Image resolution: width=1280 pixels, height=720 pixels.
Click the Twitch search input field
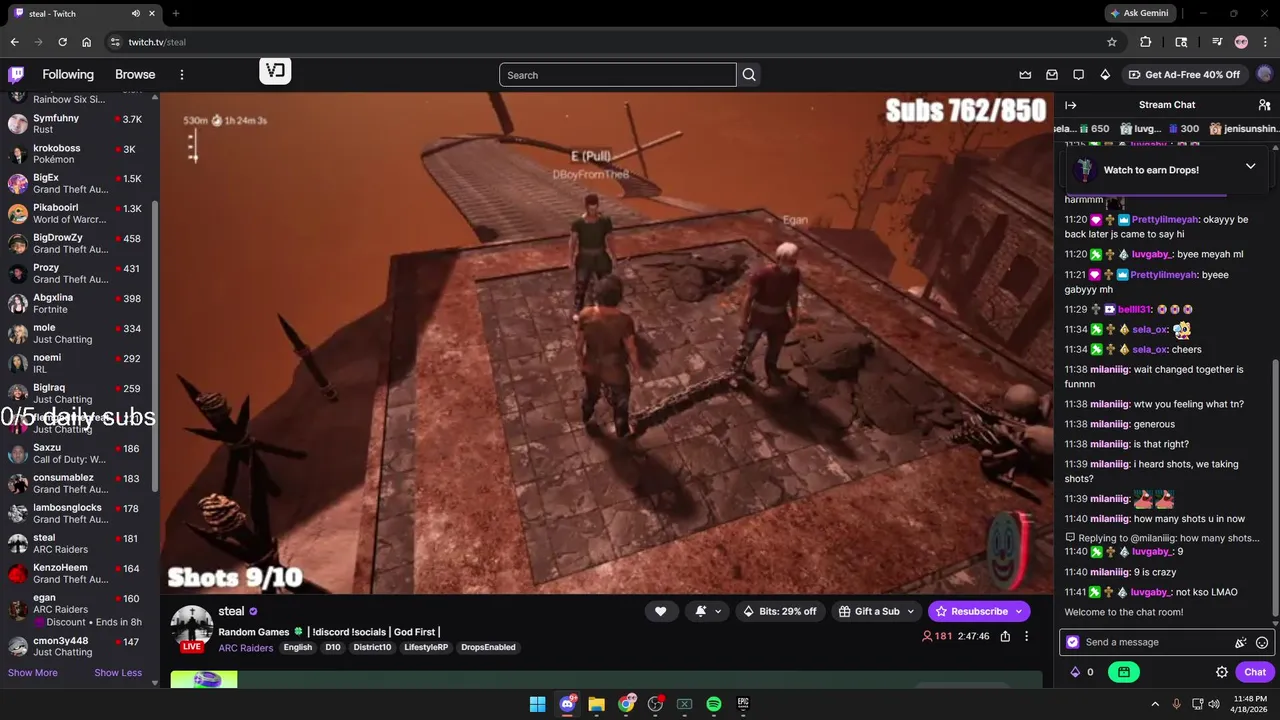[x=617, y=75]
